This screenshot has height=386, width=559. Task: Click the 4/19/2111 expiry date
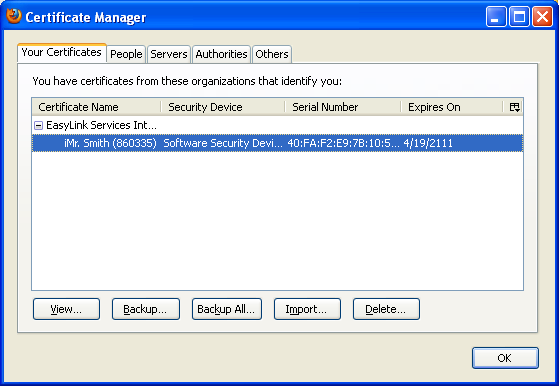click(428, 143)
